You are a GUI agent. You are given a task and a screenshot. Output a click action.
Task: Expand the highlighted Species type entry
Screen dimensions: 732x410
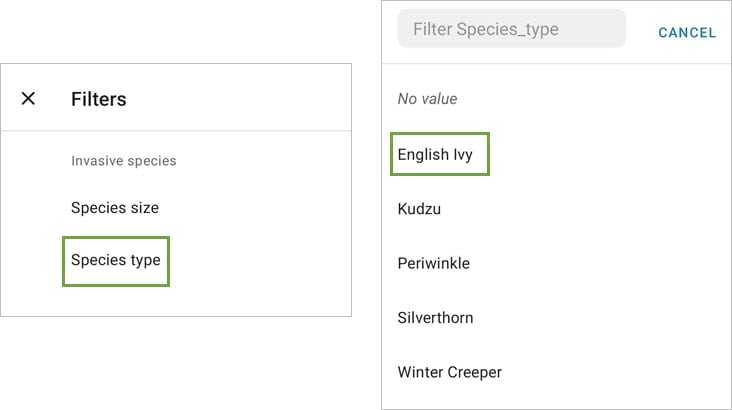coord(115,261)
